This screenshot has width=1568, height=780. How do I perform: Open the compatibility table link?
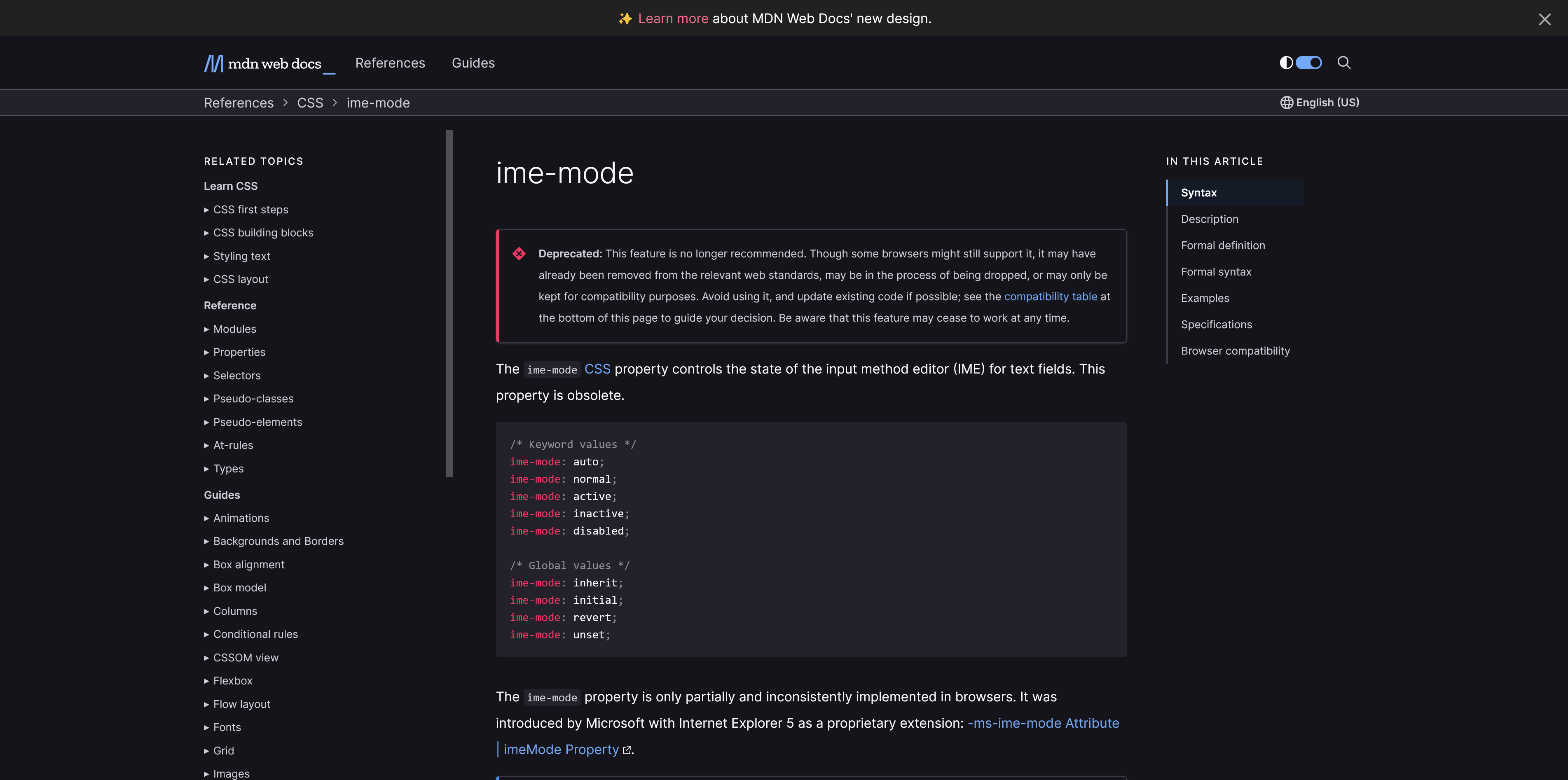[1050, 296]
